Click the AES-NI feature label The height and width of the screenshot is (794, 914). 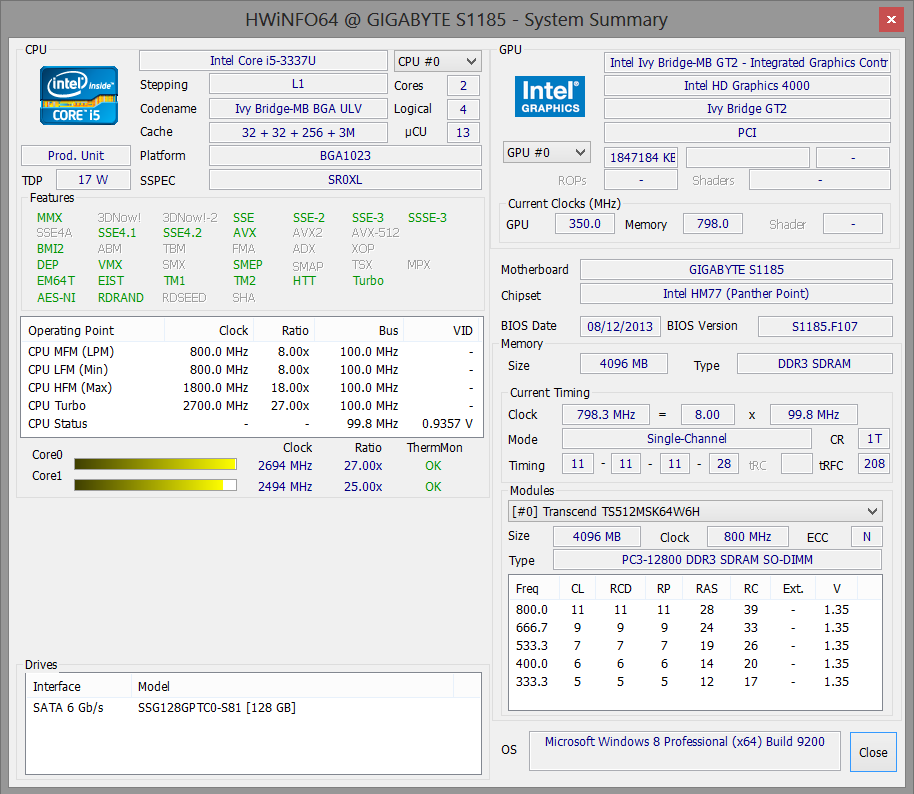click(56, 297)
